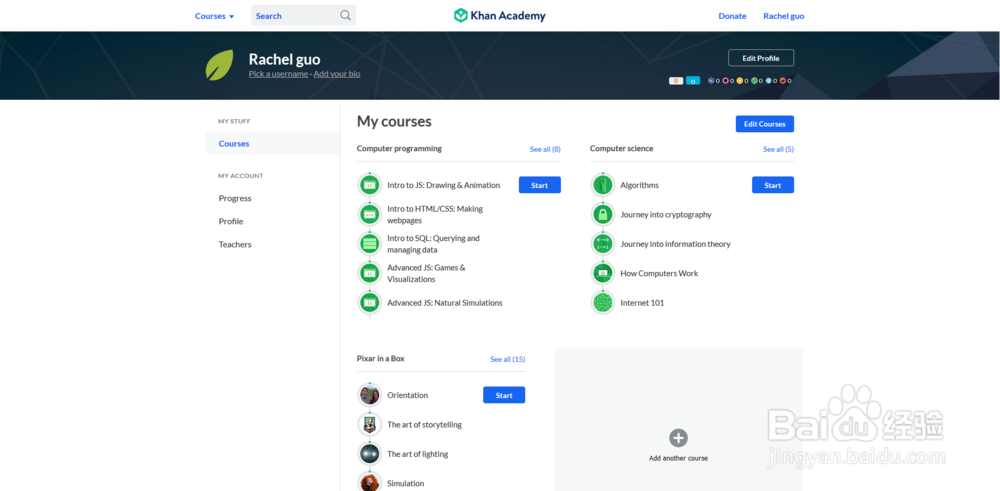Open the Simulation title text
The image size is (1000, 491).
click(406, 483)
